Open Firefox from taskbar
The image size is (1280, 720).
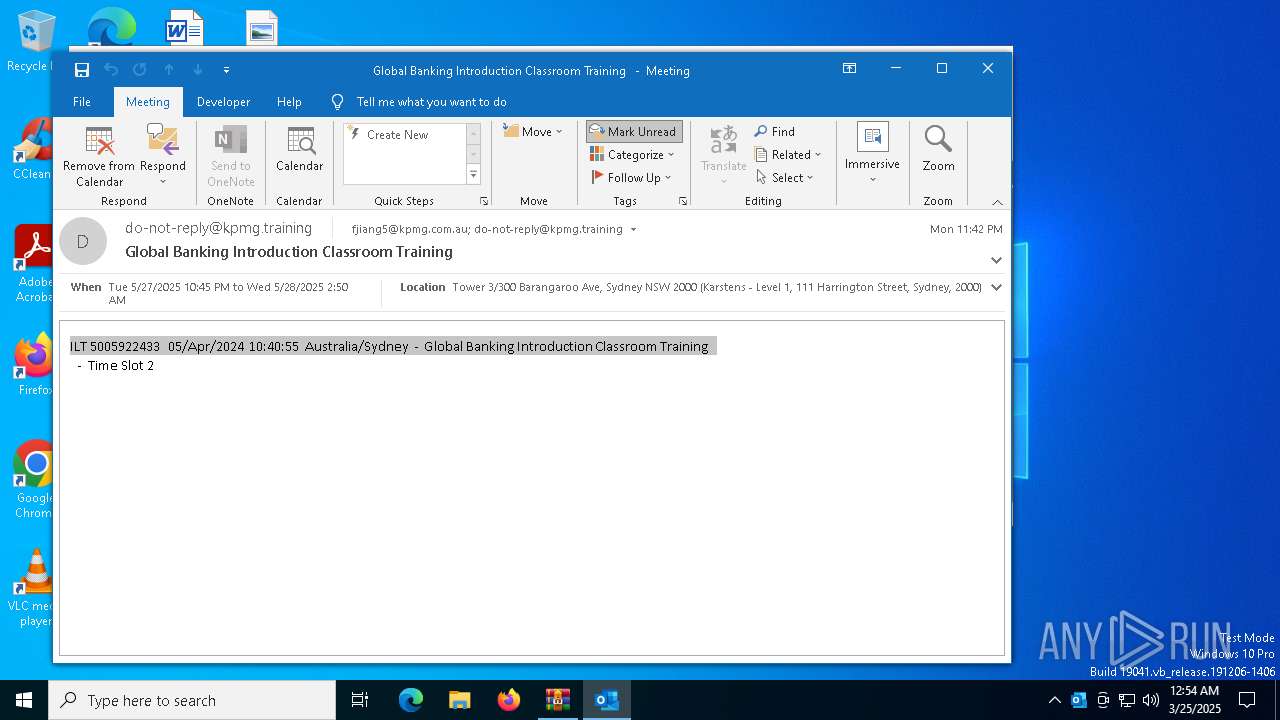click(x=508, y=700)
